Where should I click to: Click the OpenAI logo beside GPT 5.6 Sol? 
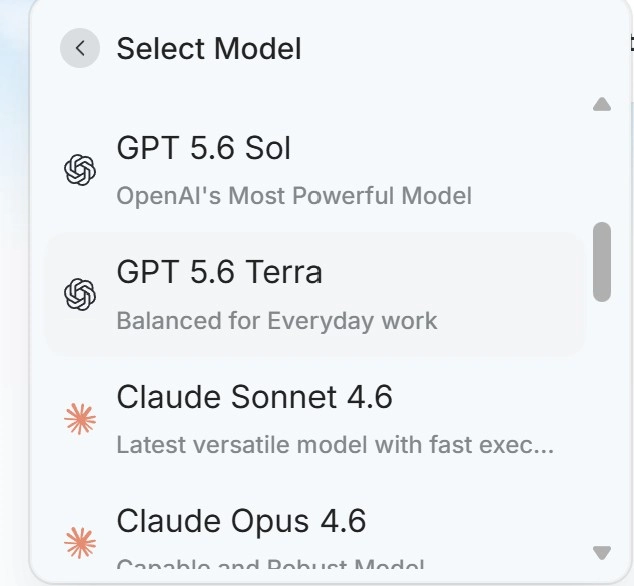[80, 170]
